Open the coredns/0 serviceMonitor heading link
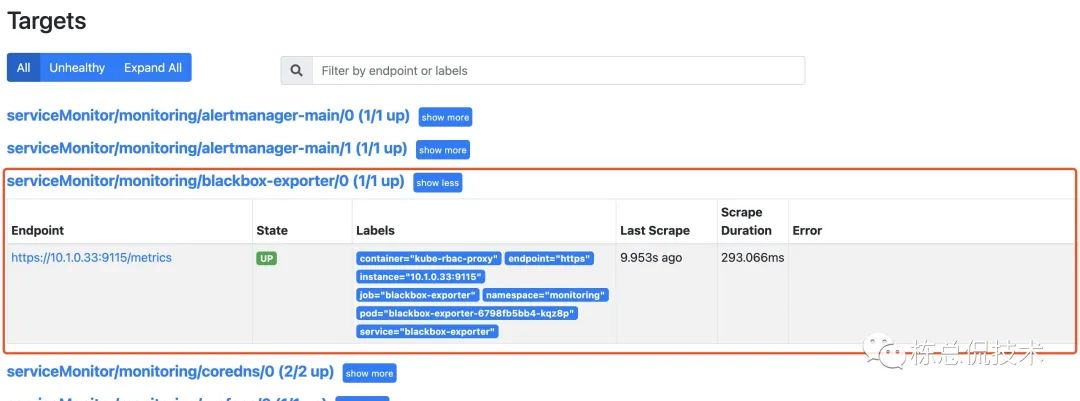Viewport: 1080px width, 401px height. click(170, 371)
